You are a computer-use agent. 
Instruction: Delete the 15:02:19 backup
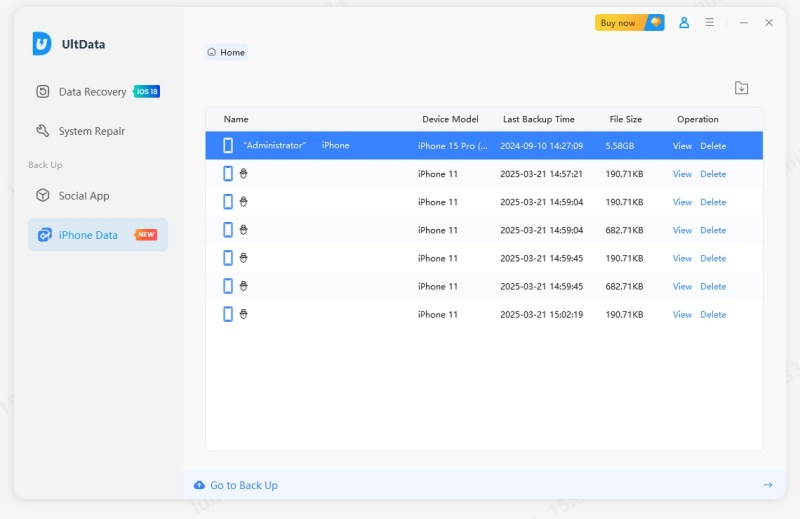click(x=713, y=314)
